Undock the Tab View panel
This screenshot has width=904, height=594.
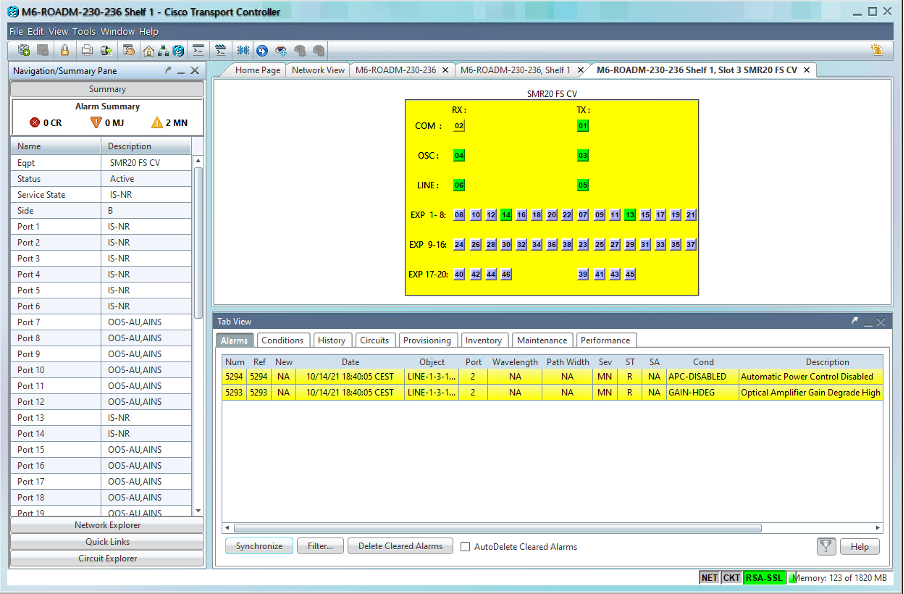[854, 321]
